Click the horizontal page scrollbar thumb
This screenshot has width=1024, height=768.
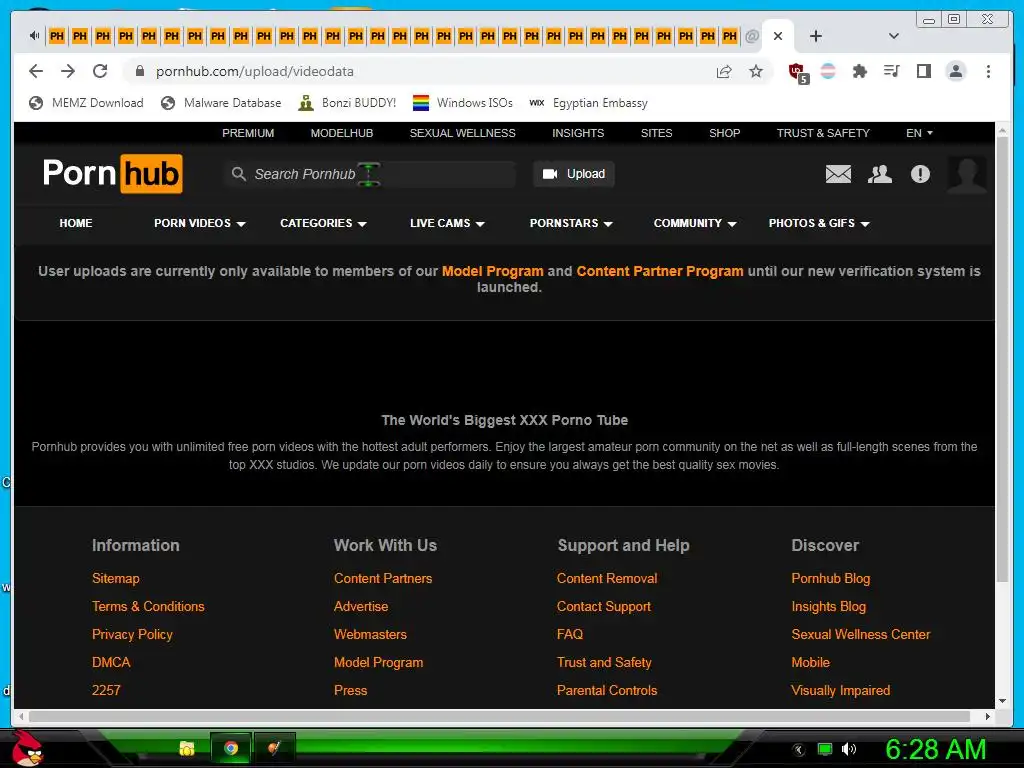tap(500, 716)
